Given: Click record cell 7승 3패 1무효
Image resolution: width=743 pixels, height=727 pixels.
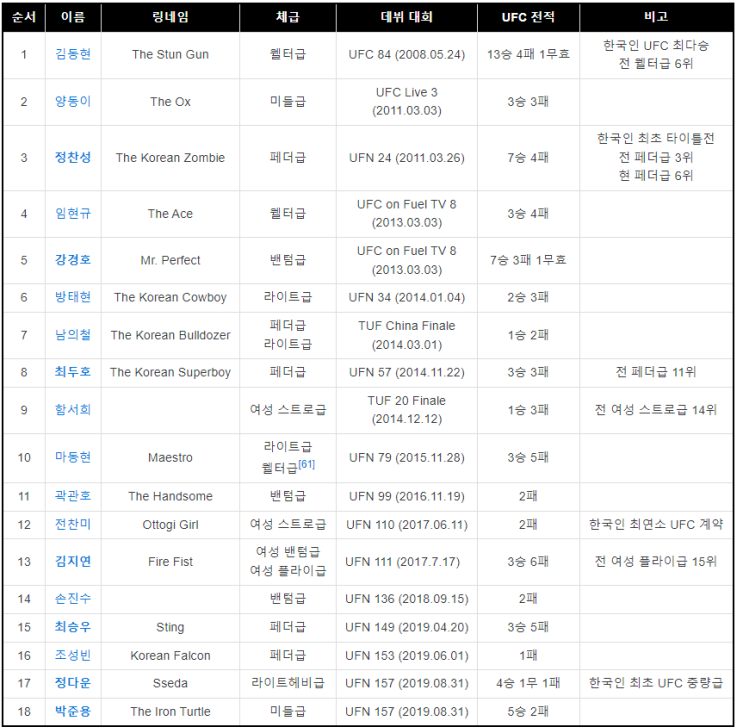Looking at the screenshot, I should [528, 260].
